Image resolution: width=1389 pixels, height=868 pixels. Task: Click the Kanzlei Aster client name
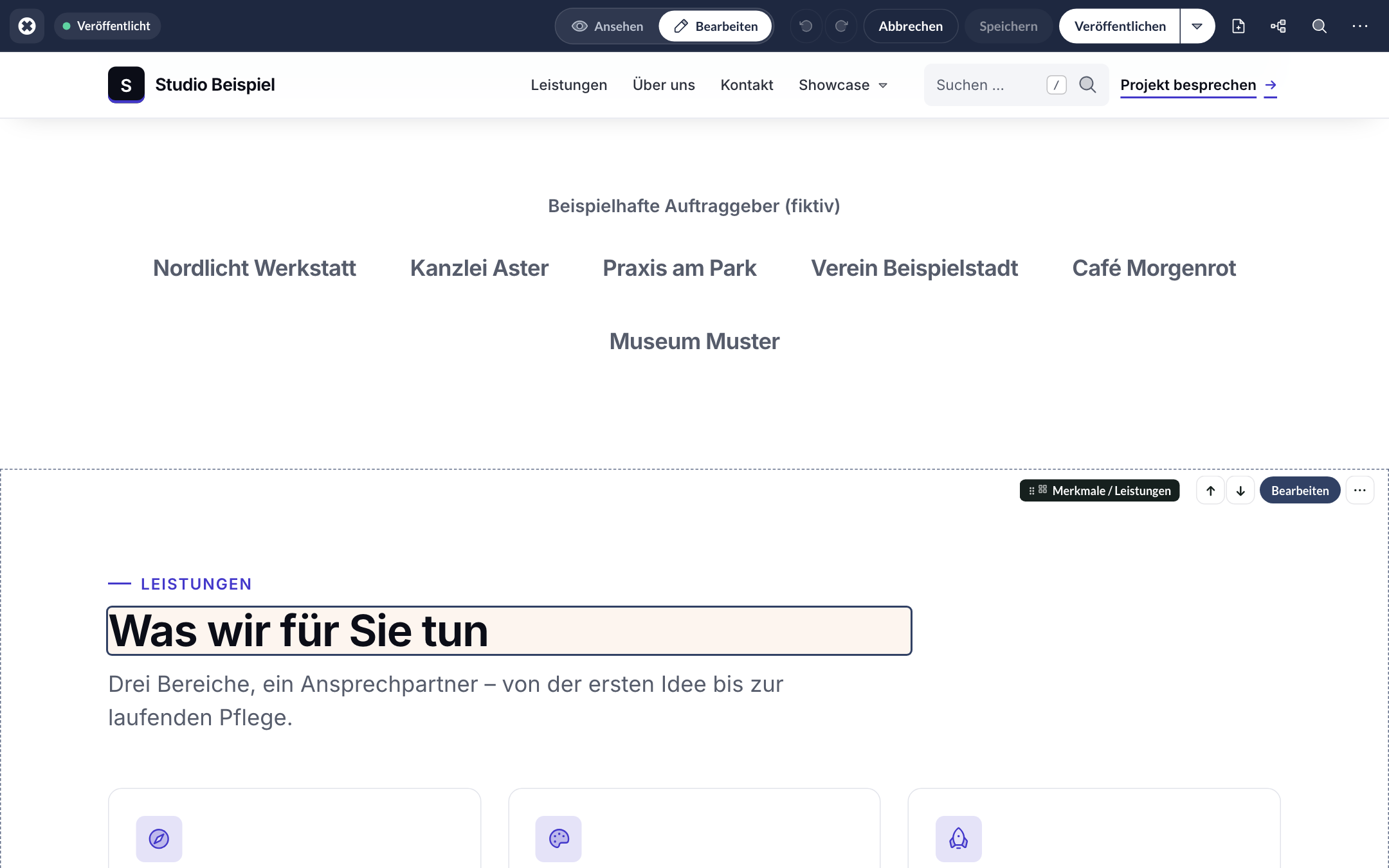[479, 268]
